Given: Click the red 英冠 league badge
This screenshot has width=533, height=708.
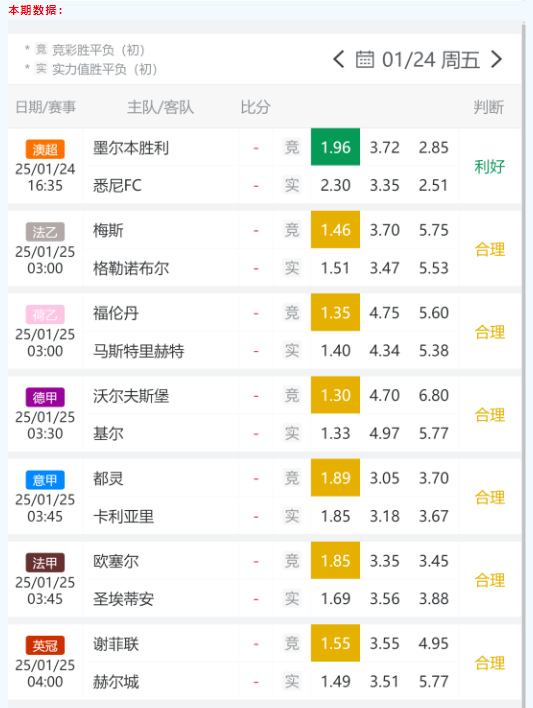Looking at the screenshot, I should tap(45, 645).
